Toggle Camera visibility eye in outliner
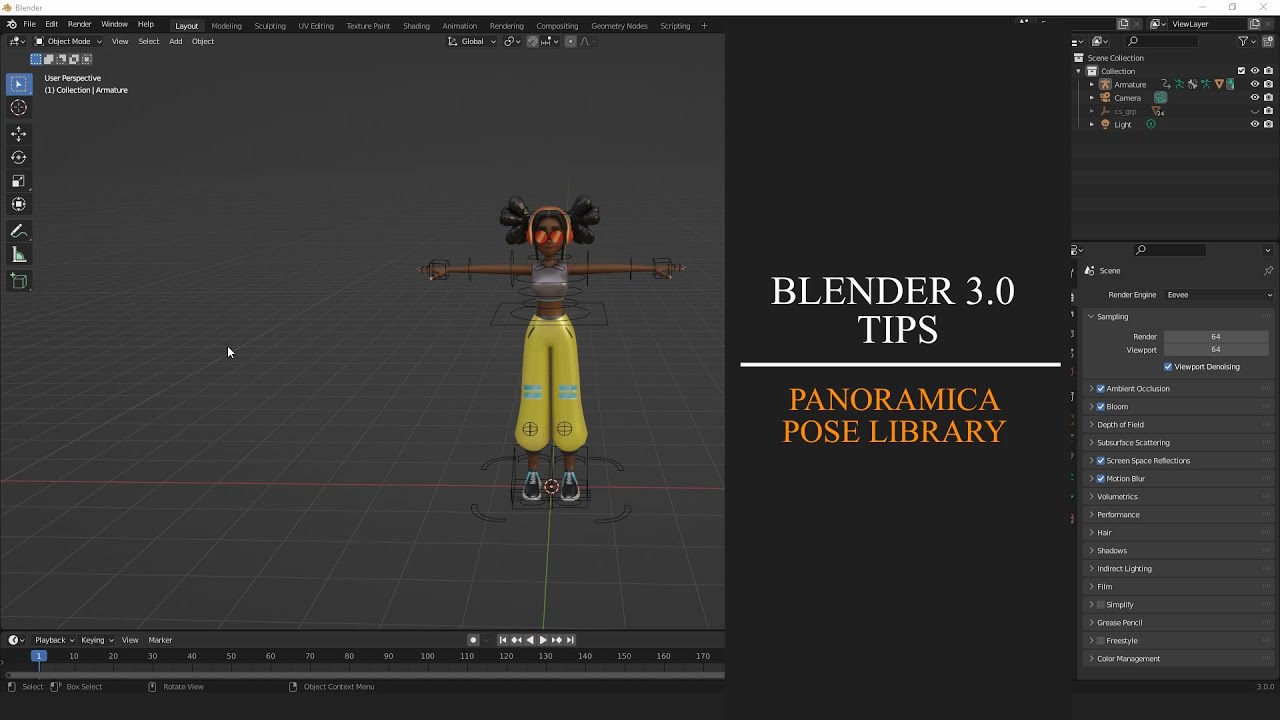The image size is (1280, 720). pyautogui.click(x=1255, y=98)
